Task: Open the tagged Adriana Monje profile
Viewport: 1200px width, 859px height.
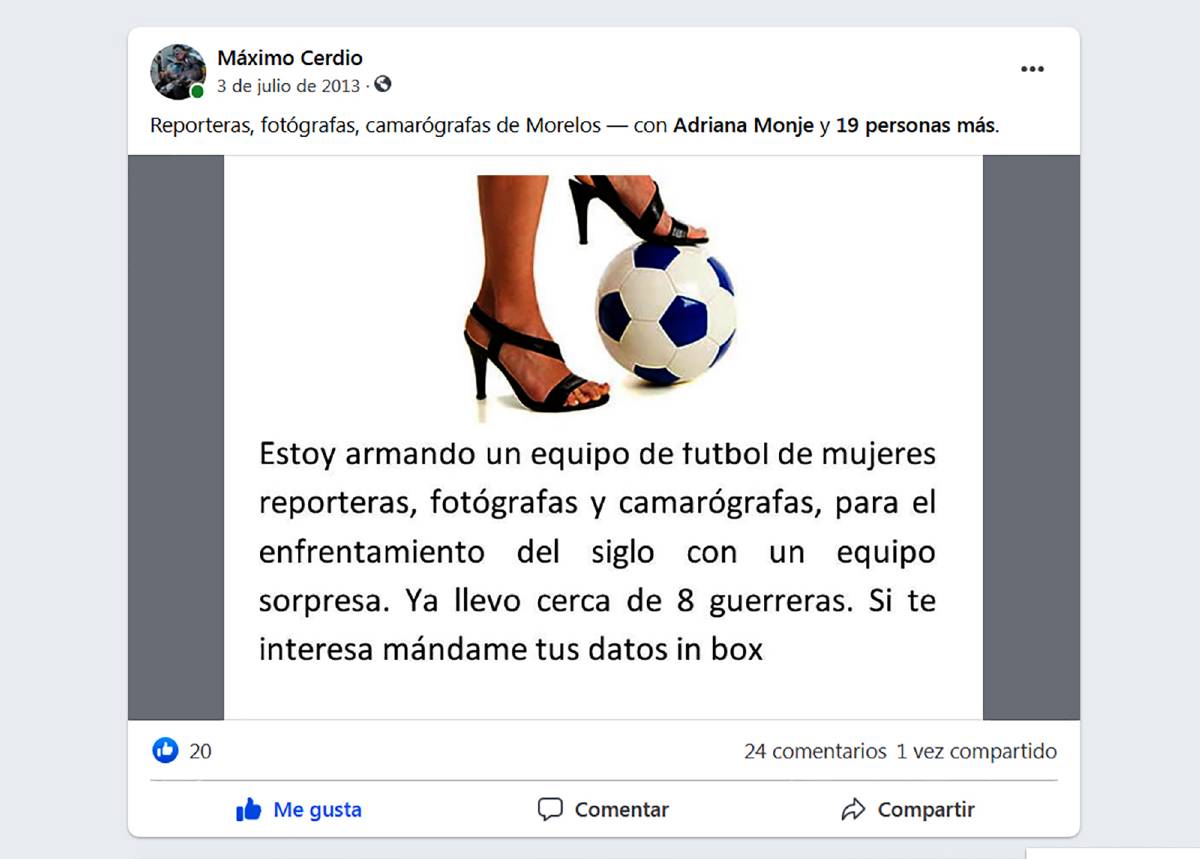Action: 743,126
